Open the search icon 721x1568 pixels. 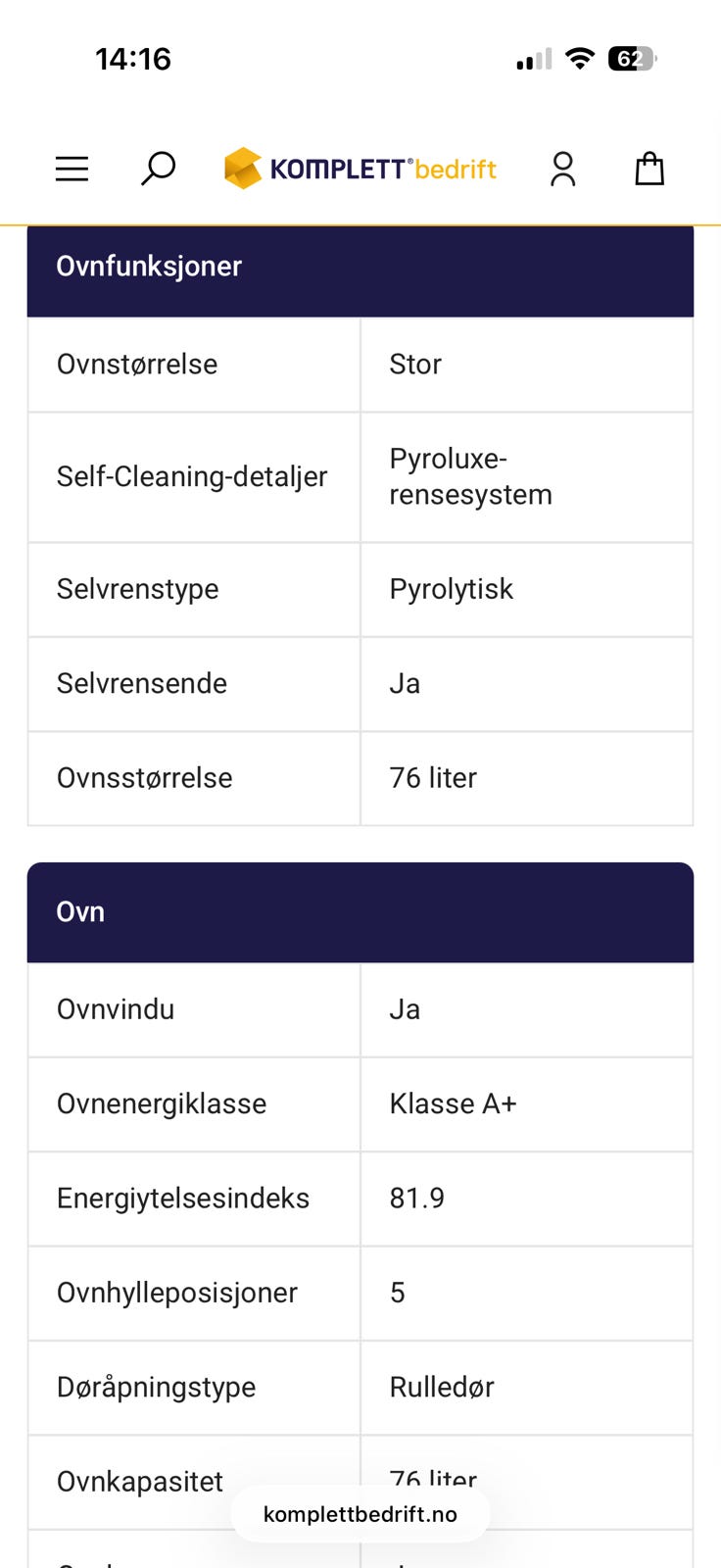point(157,168)
